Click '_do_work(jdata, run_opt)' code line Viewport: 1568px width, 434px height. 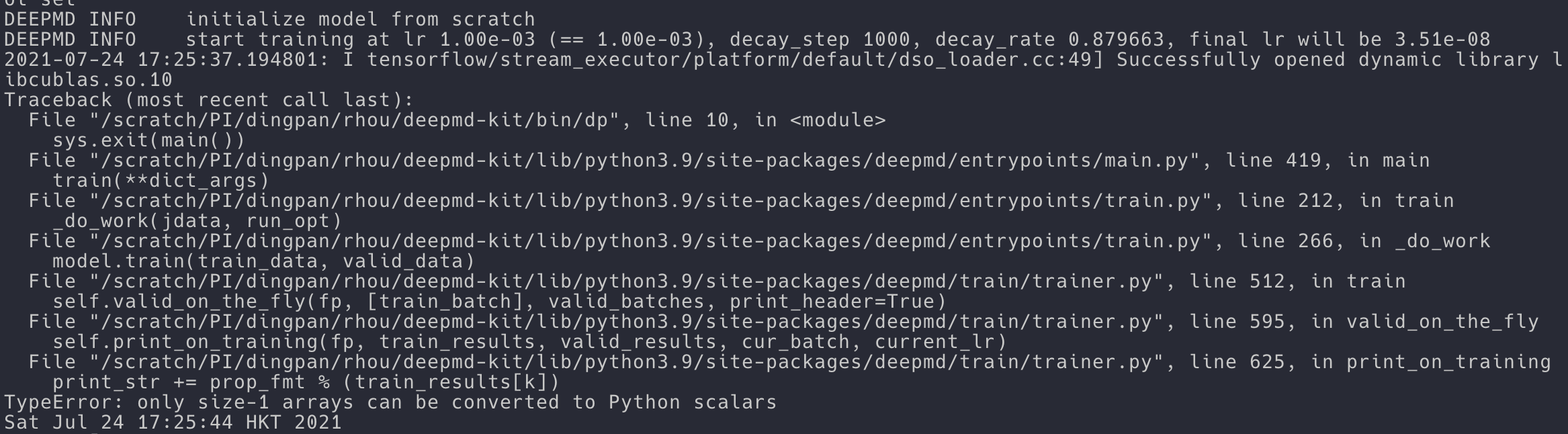click(198, 221)
